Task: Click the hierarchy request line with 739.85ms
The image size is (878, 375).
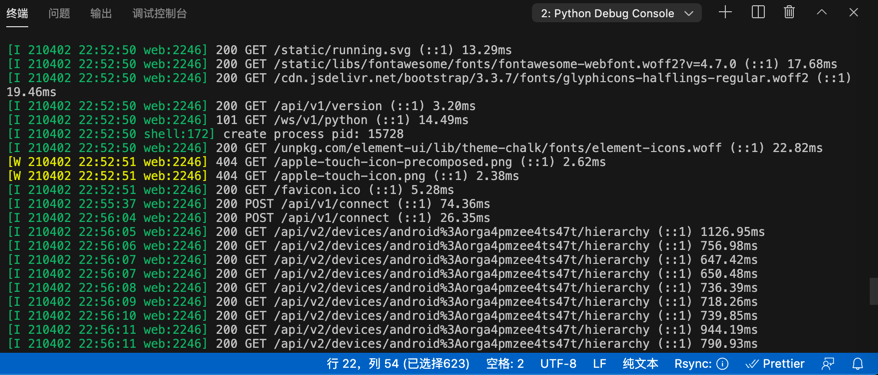Action: point(382,316)
